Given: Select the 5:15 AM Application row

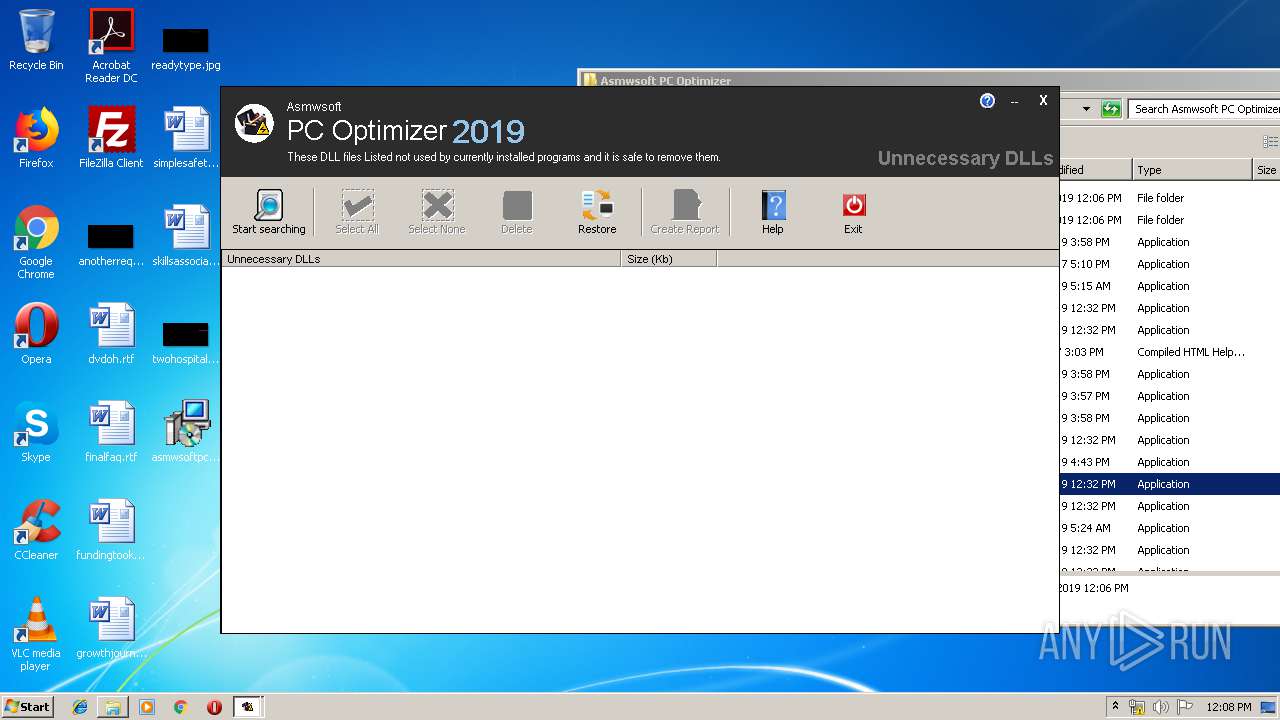Looking at the screenshot, I should click(x=1170, y=286).
